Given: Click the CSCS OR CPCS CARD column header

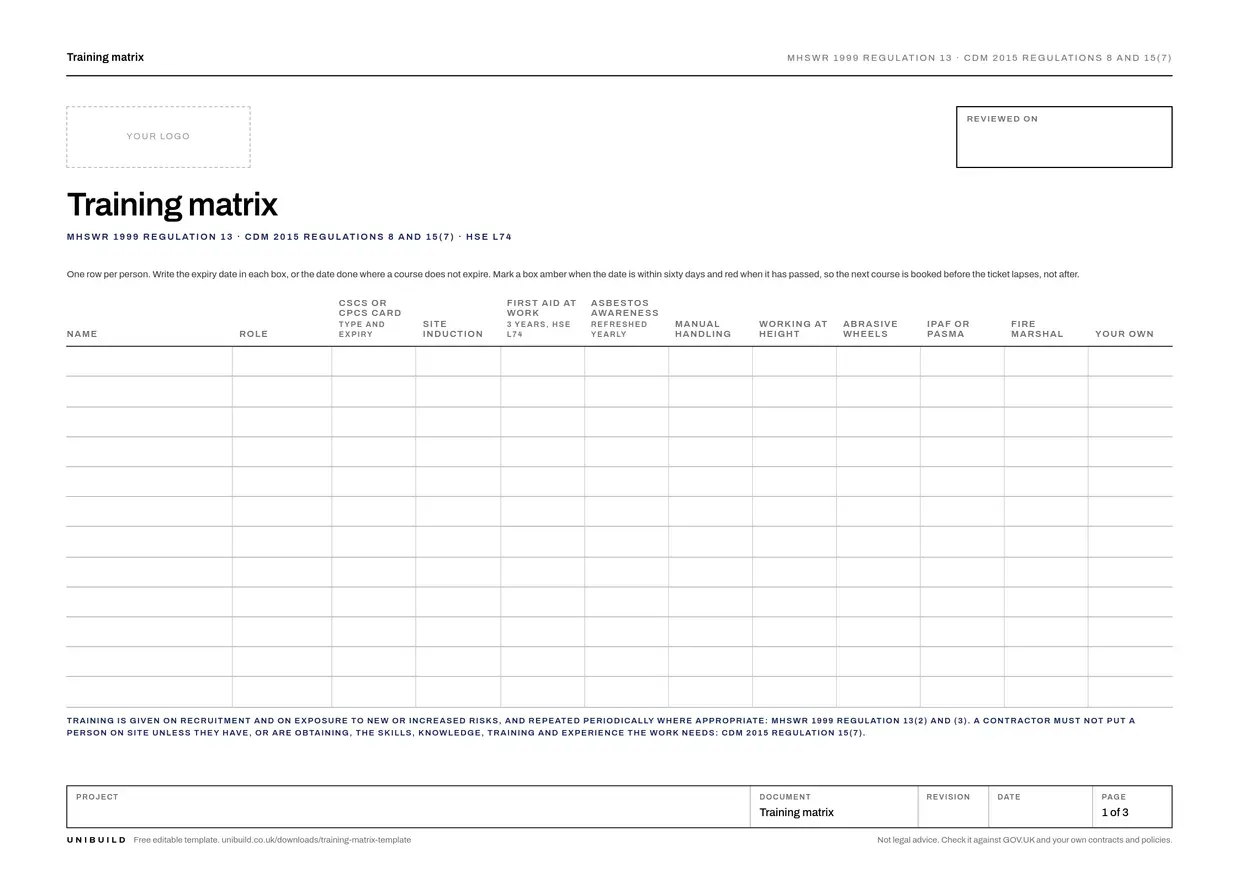Looking at the screenshot, I should [370, 318].
